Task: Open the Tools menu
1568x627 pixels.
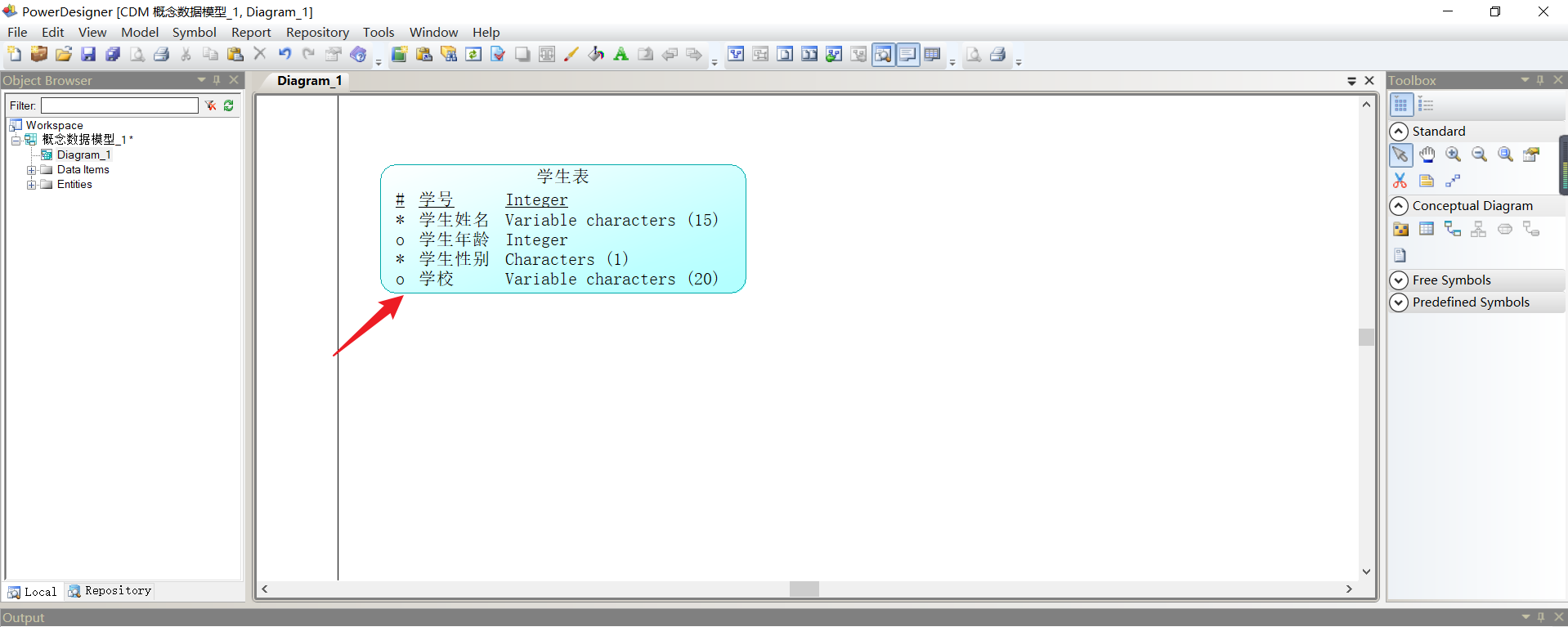Action: [x=379, y=33]
